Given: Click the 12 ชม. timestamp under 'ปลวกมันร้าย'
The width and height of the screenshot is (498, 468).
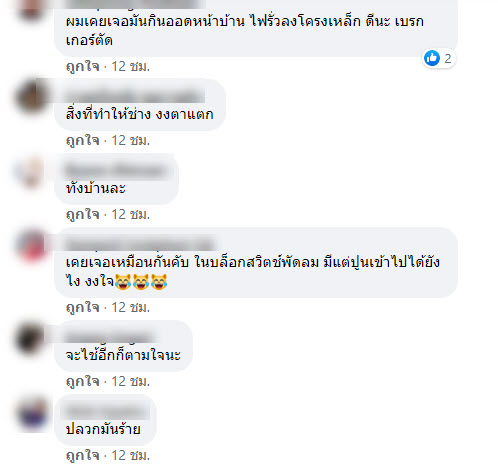Looking at the screenshot, I should 131,456.
